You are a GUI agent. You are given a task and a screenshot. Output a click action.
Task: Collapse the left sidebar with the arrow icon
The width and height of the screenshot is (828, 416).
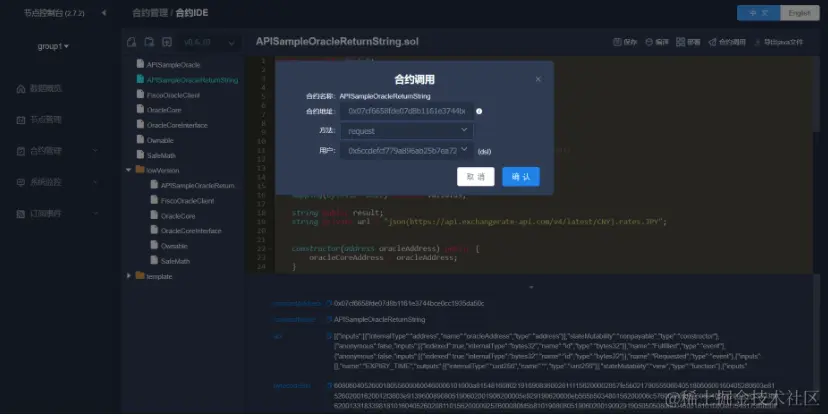pyautogui.click(x=104, y=13)
